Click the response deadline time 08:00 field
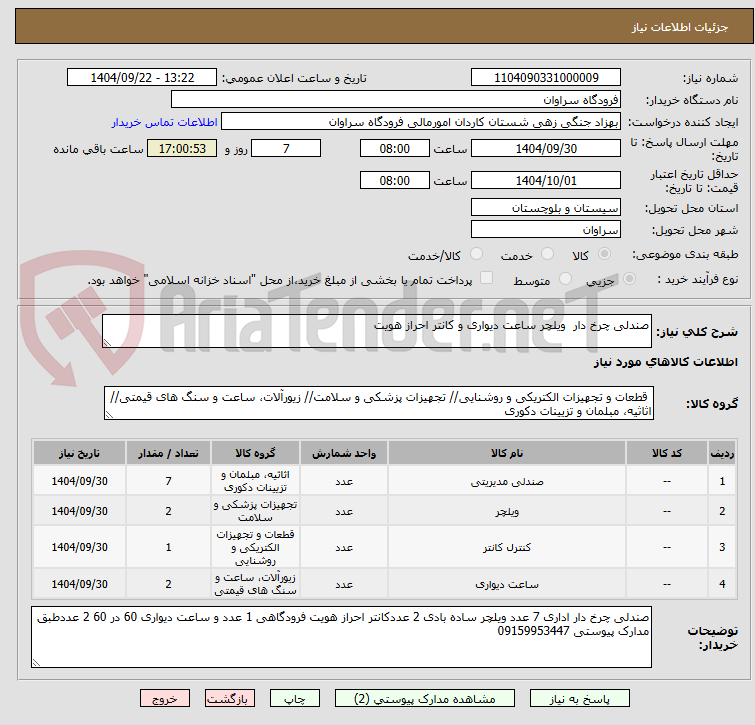The height and width of the screenshot is (725, 755). (x=394, y=148)
